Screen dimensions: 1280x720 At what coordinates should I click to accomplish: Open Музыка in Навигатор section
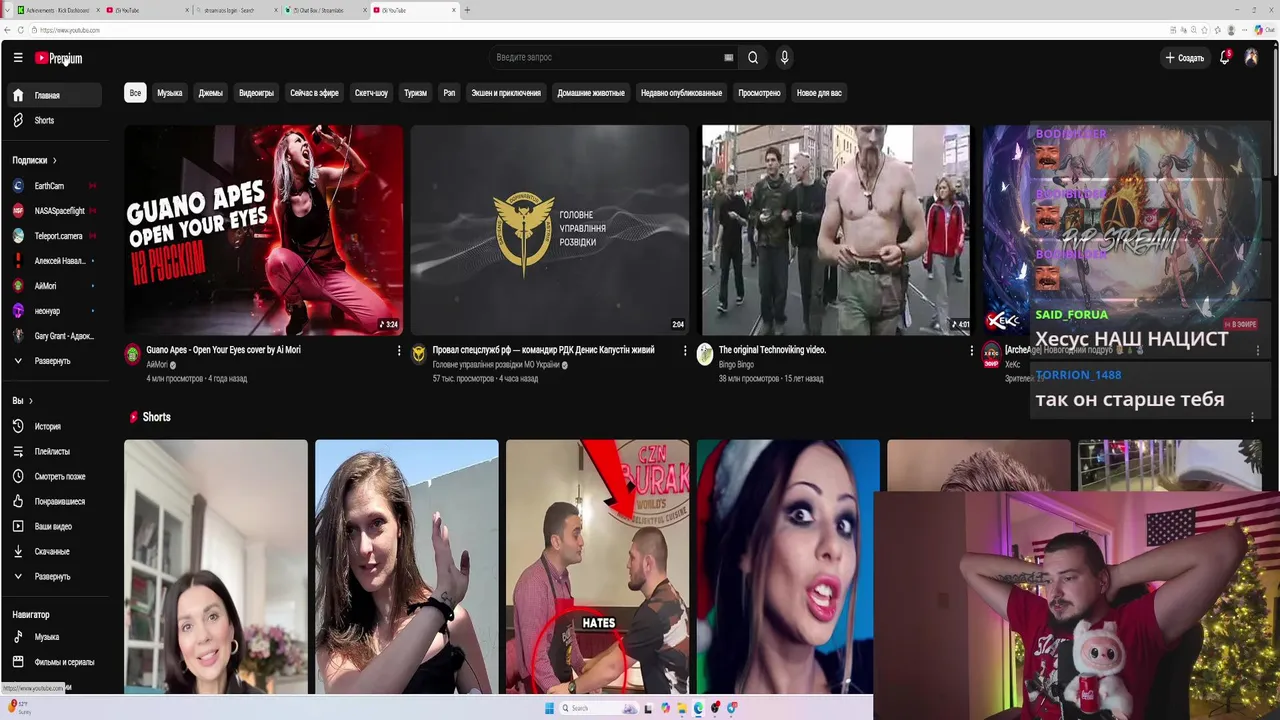coord(55,637)
